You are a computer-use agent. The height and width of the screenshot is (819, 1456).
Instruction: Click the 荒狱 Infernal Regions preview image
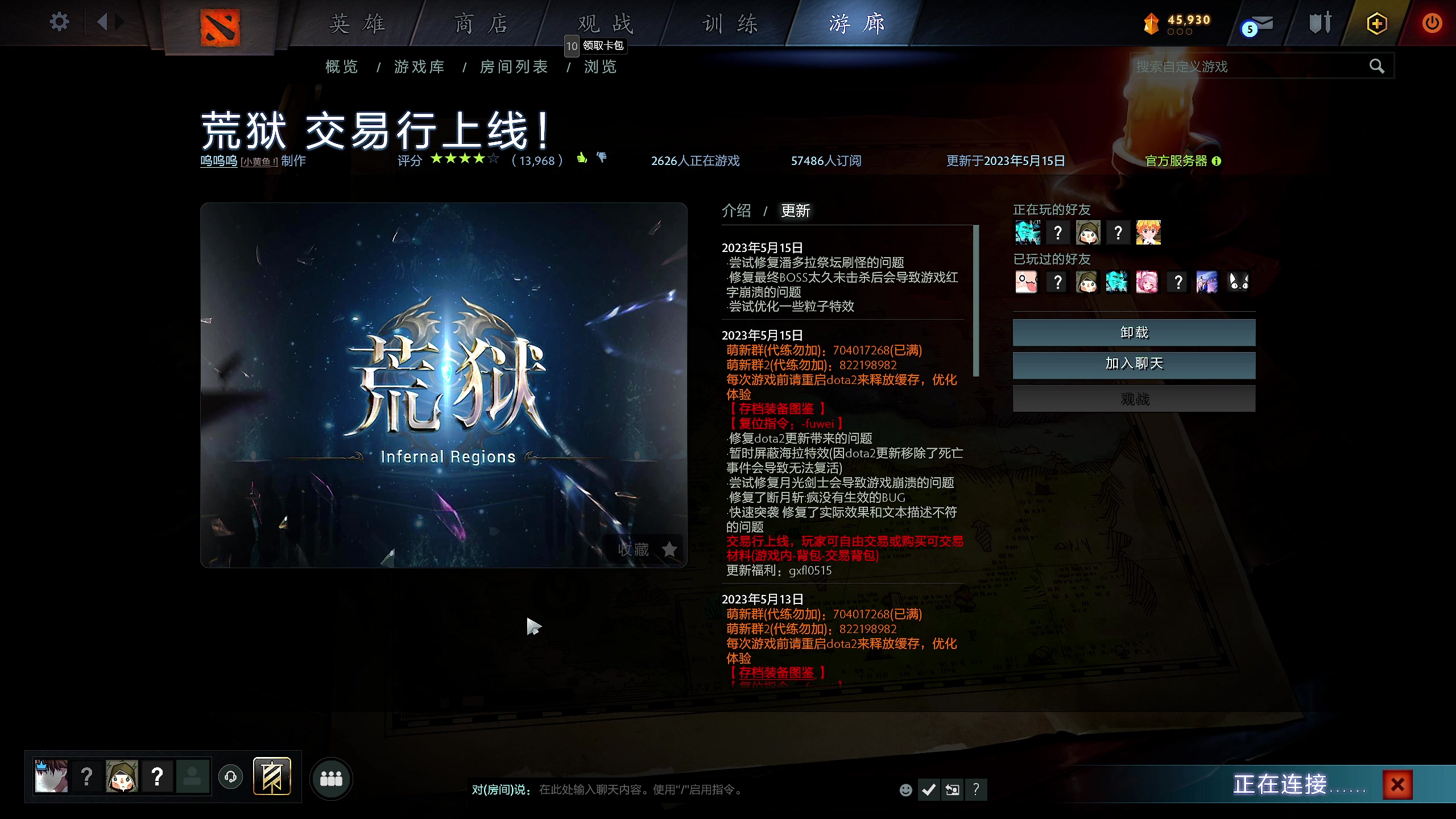pos(444,385)
